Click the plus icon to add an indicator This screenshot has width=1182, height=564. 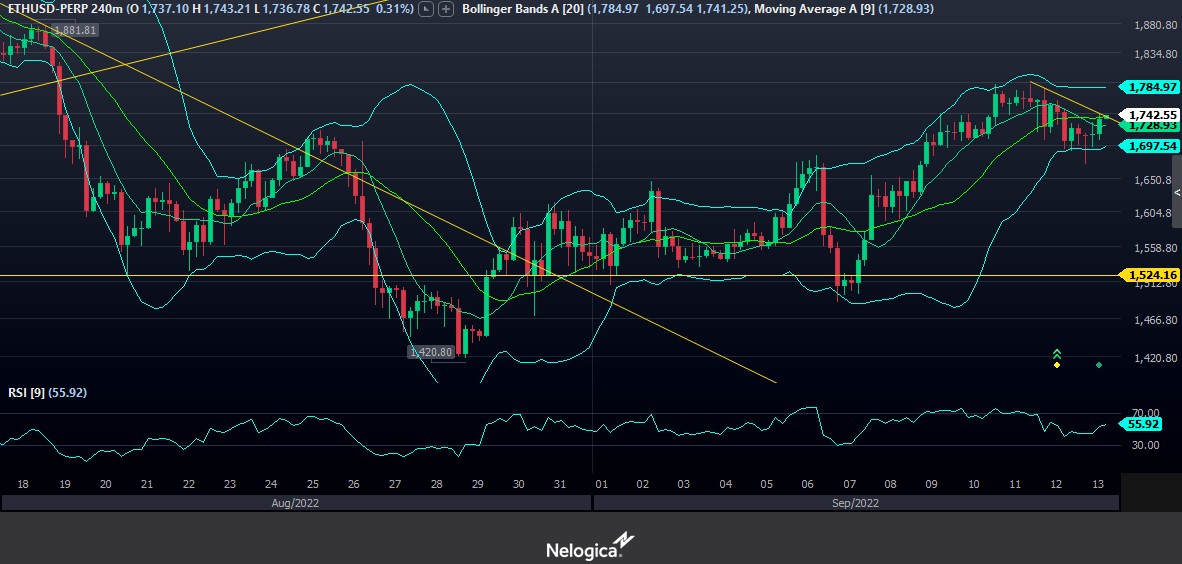point(445,8)
